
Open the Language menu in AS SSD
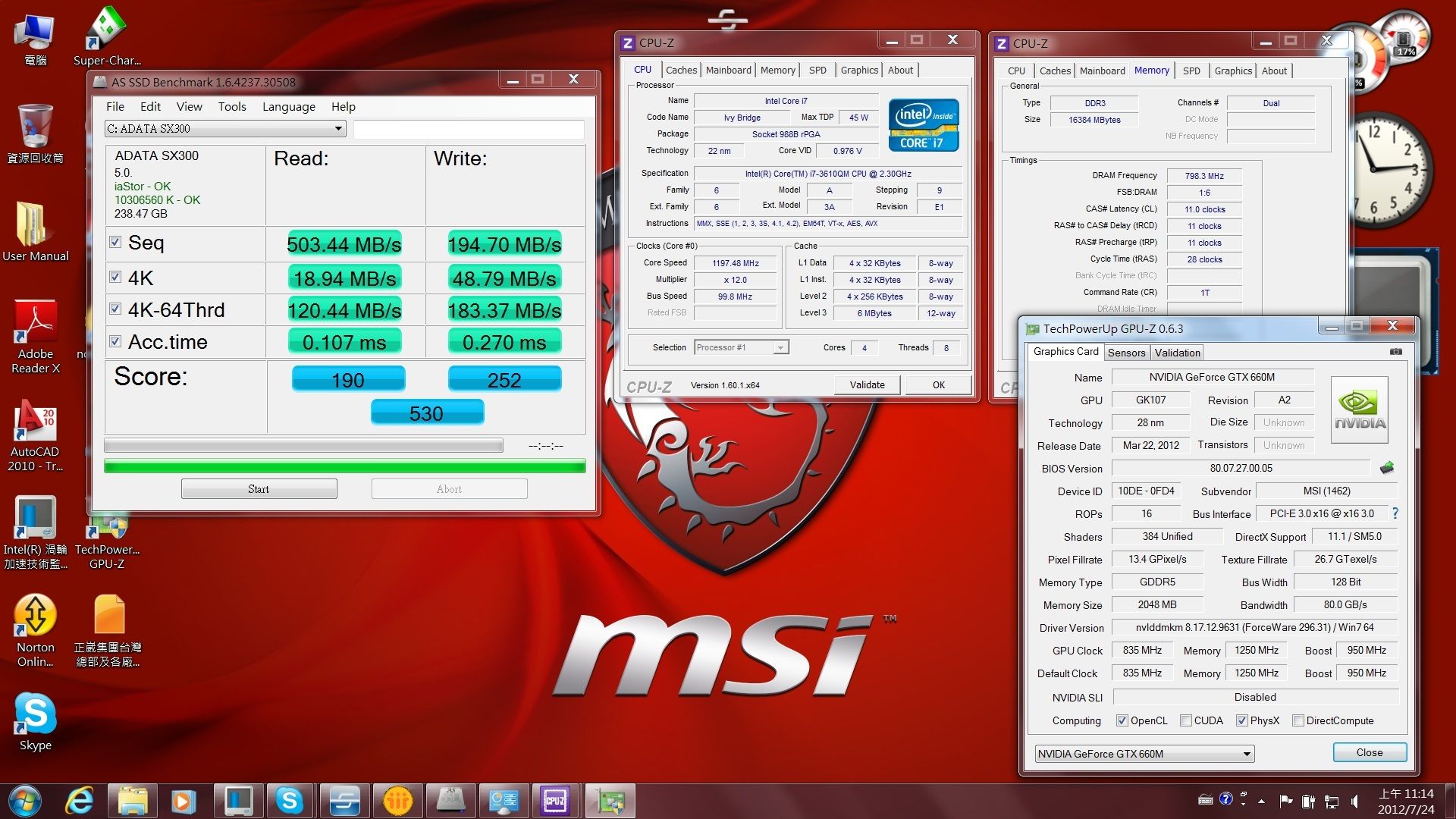point(289,107)
